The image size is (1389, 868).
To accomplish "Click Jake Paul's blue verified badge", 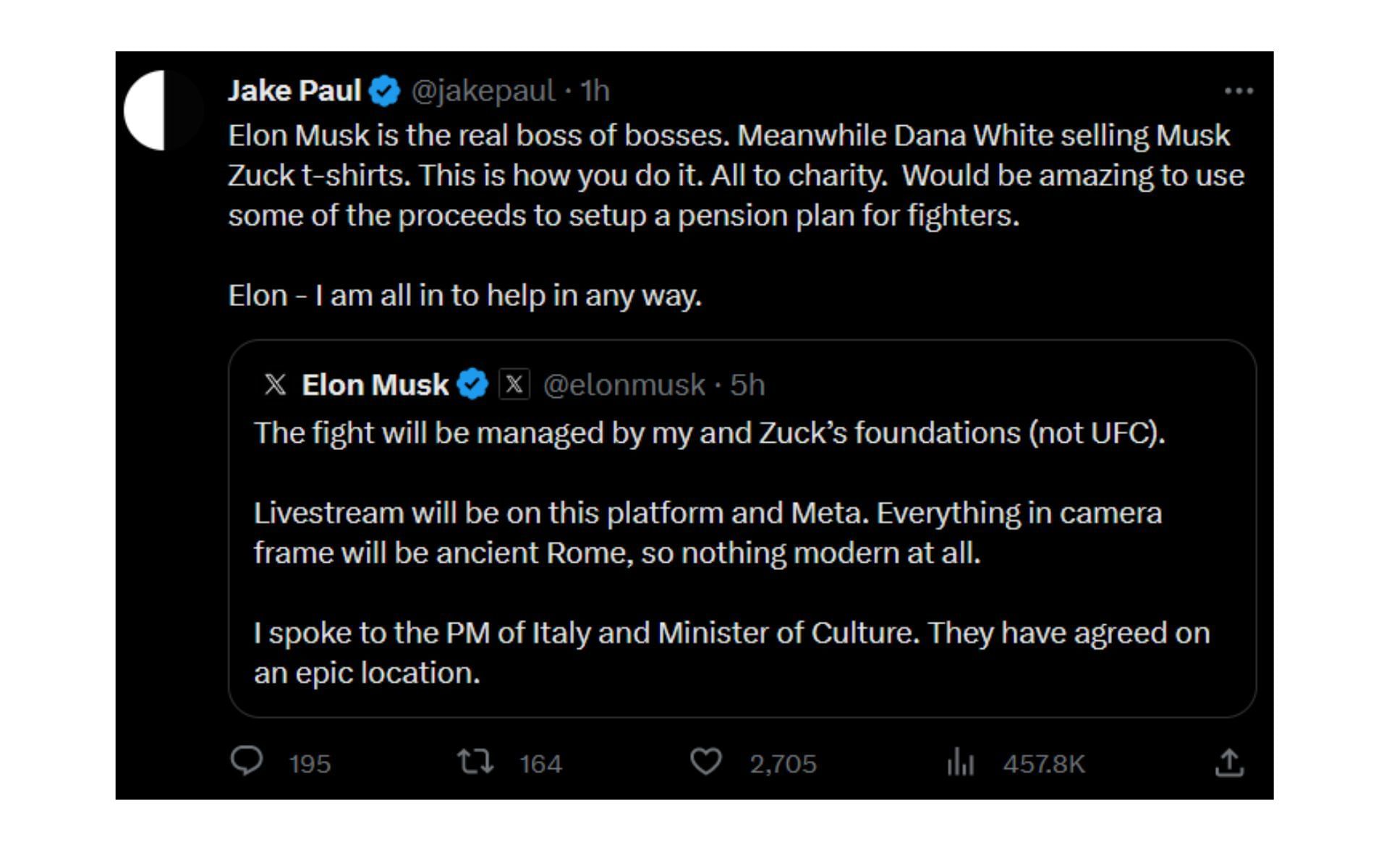I will (385, 91).
